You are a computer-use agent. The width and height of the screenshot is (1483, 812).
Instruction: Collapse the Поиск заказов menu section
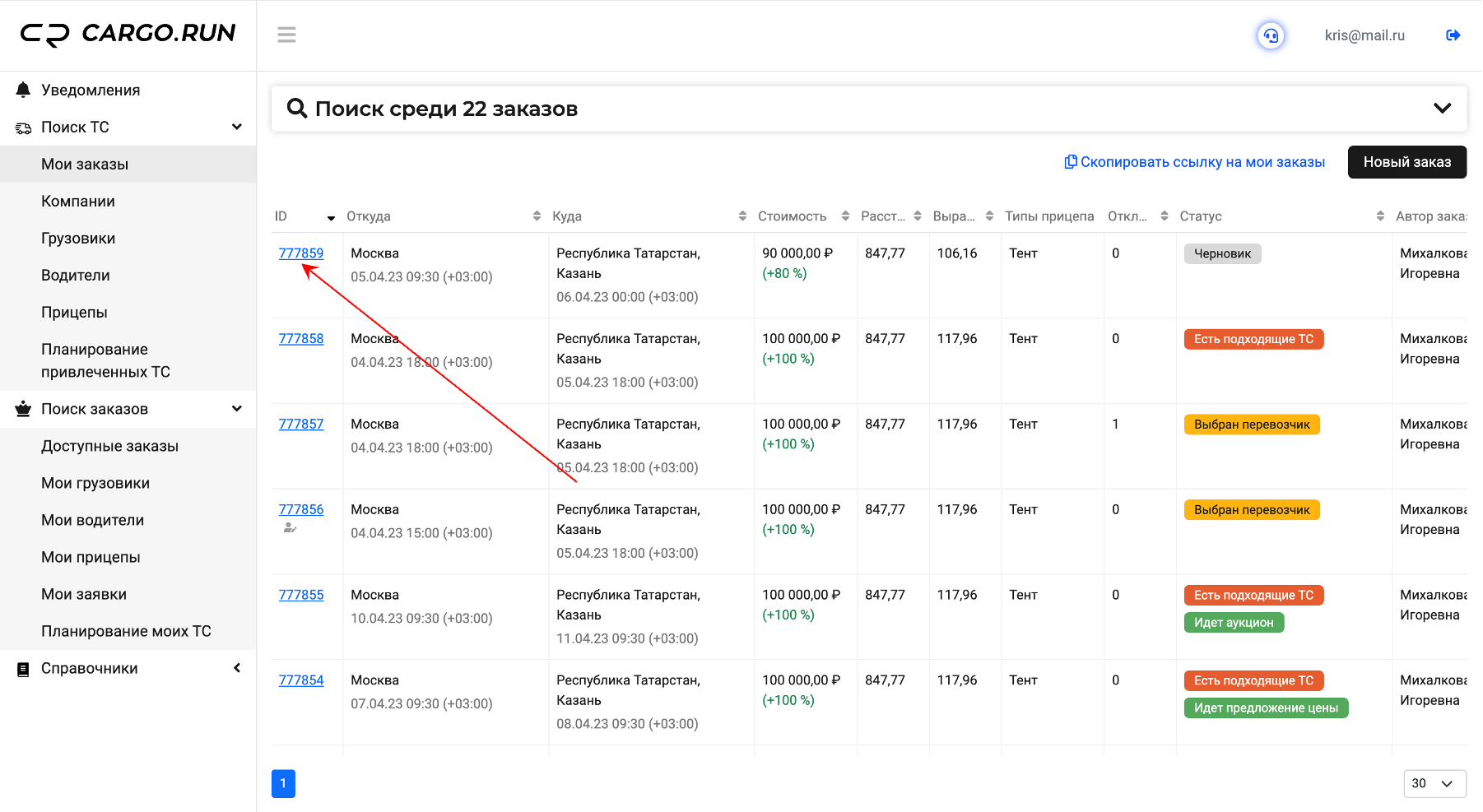click(x=237, y=409)
